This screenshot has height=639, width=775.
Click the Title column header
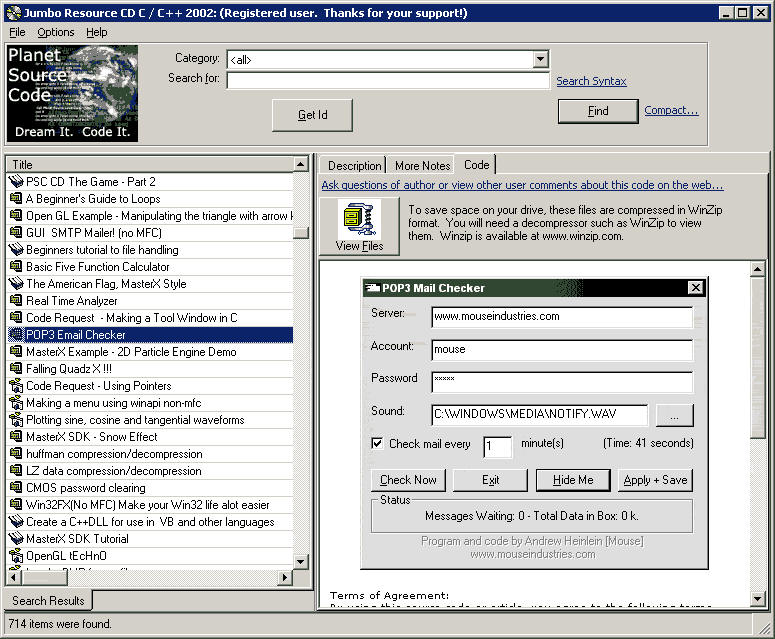(x=150, y=164)
